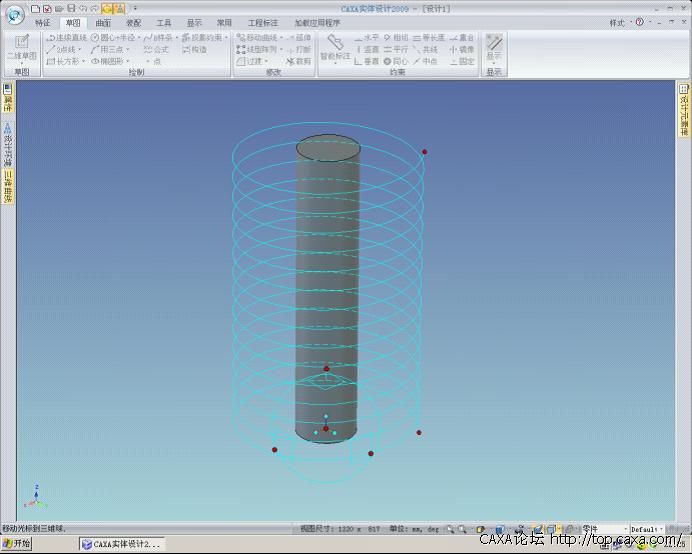Apply the 固定 fix constraint
The width and height of the screenshot is (692, 554).
tap(462, 61)
